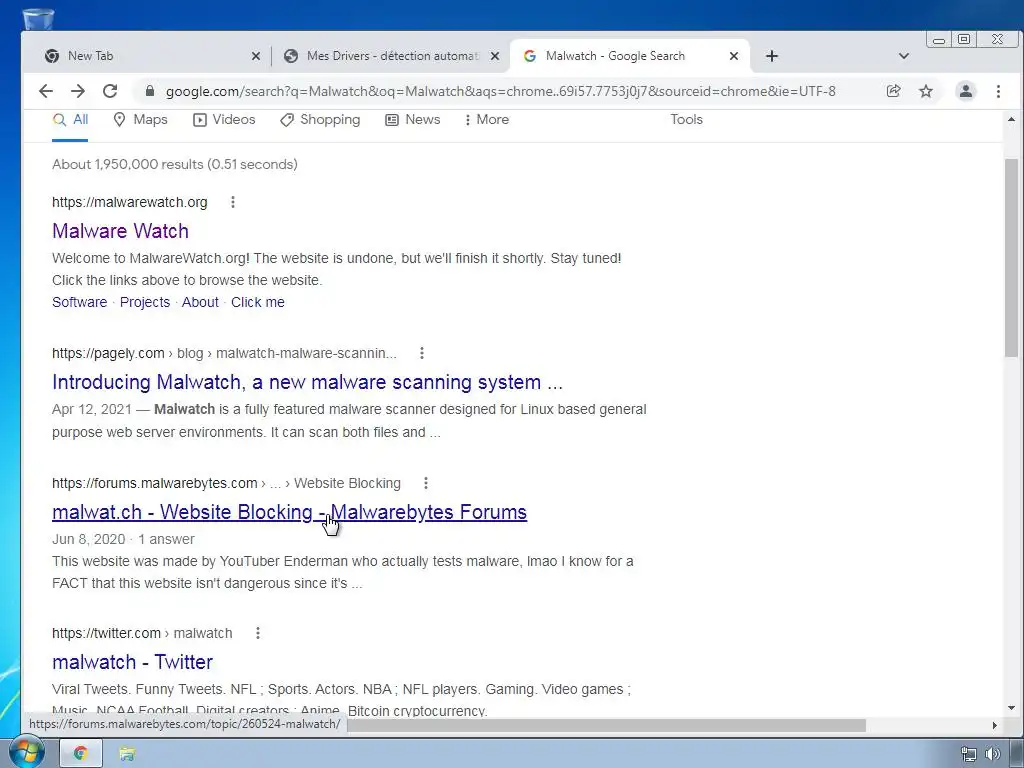Open a new tab with plus button

tap(771, 56)
